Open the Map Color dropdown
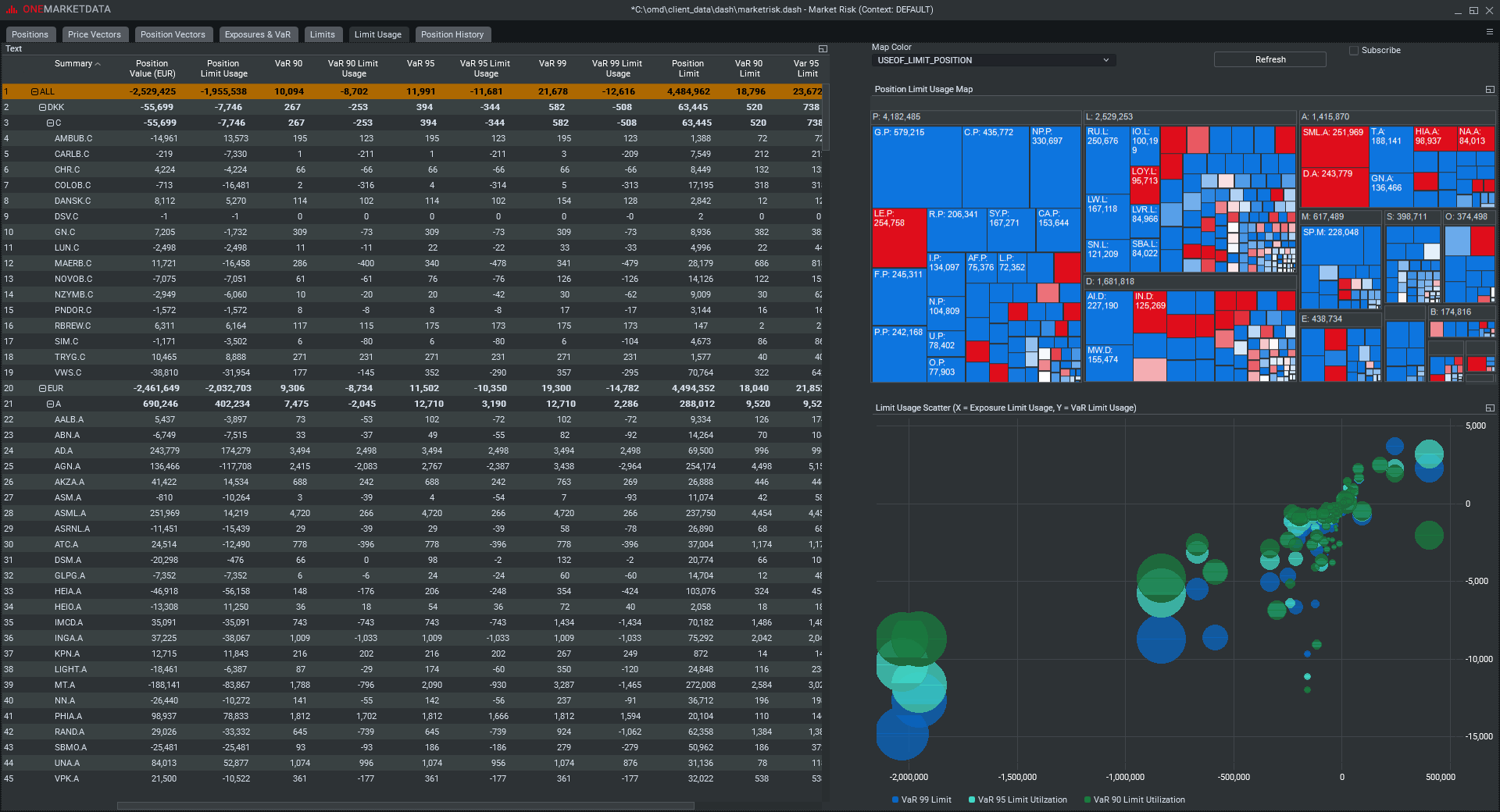 (993, 60)
